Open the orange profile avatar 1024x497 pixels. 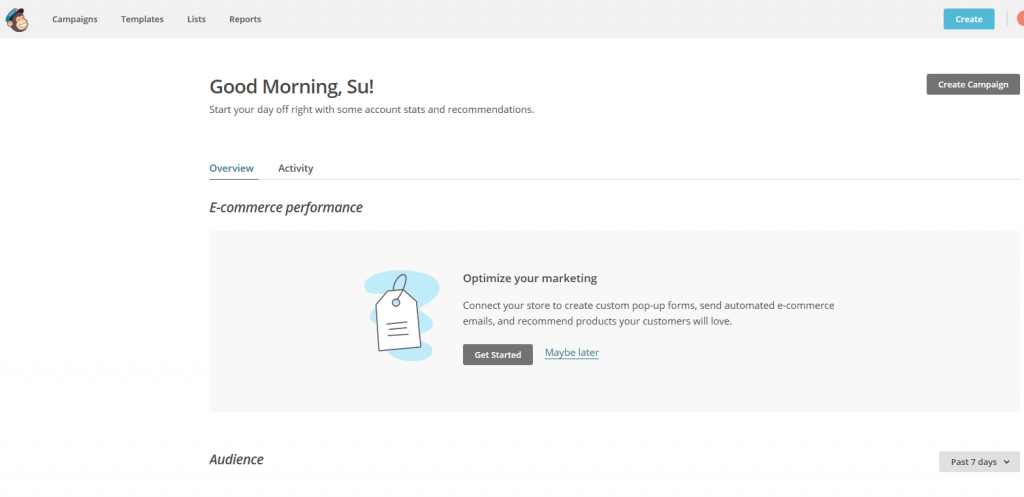point(1019,19)
